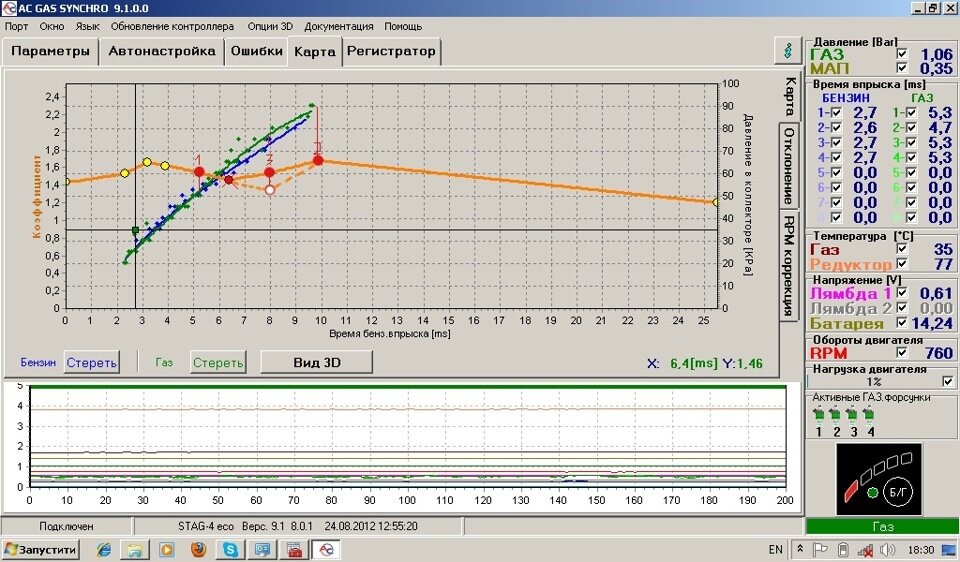Open the Документация menu
The image size is (960, 562).
(x=339, y=26)
